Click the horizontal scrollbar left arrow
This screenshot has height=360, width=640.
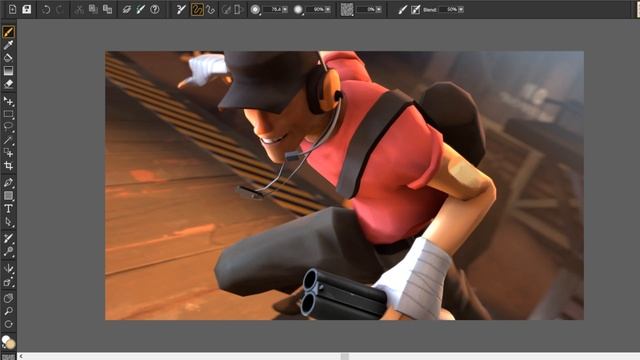(21, 356)
